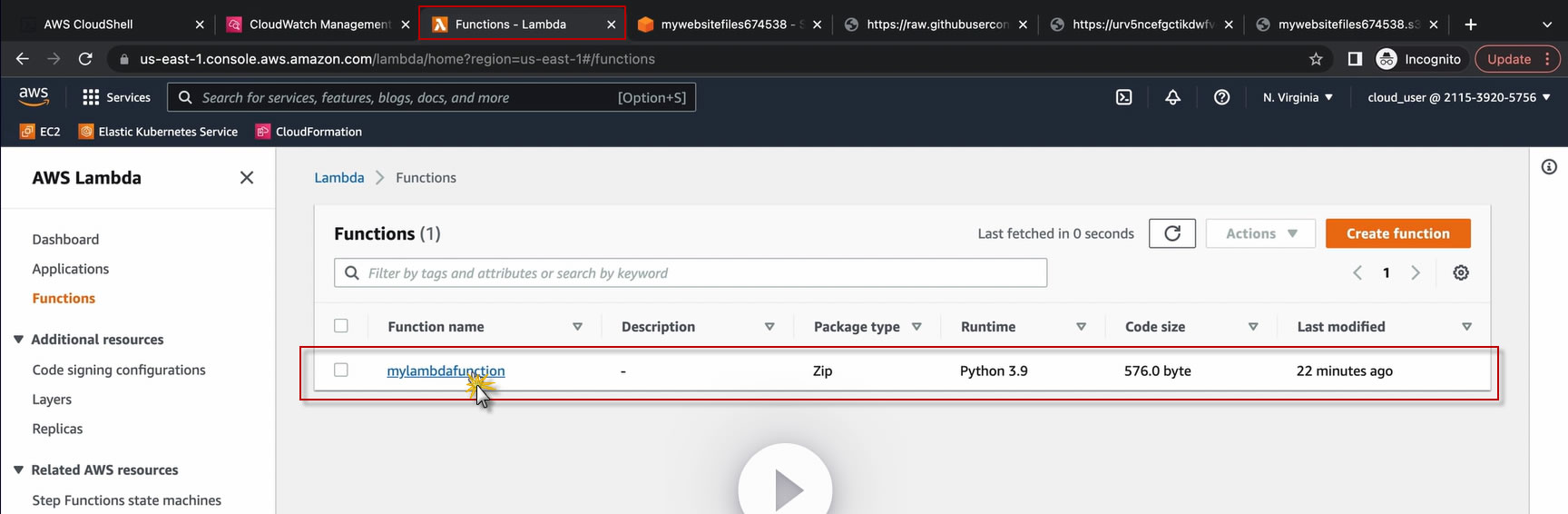Click Create function button
This screenshot has height=514, width=1568.
[1397, 233]
